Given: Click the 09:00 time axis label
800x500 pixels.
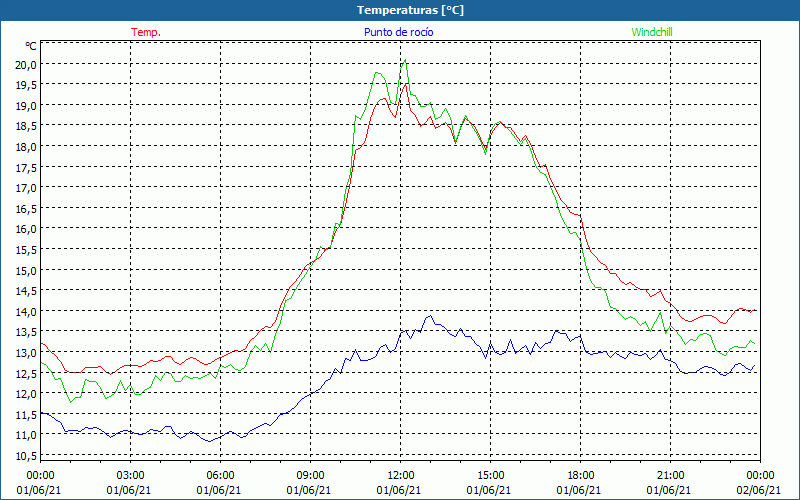Looking at the screenshot, I should pos(311,476).
